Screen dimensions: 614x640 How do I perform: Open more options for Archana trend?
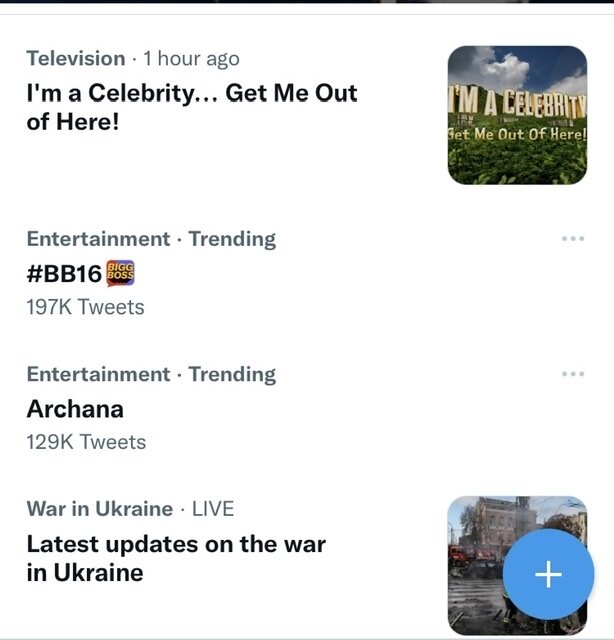tap(573, 374)
